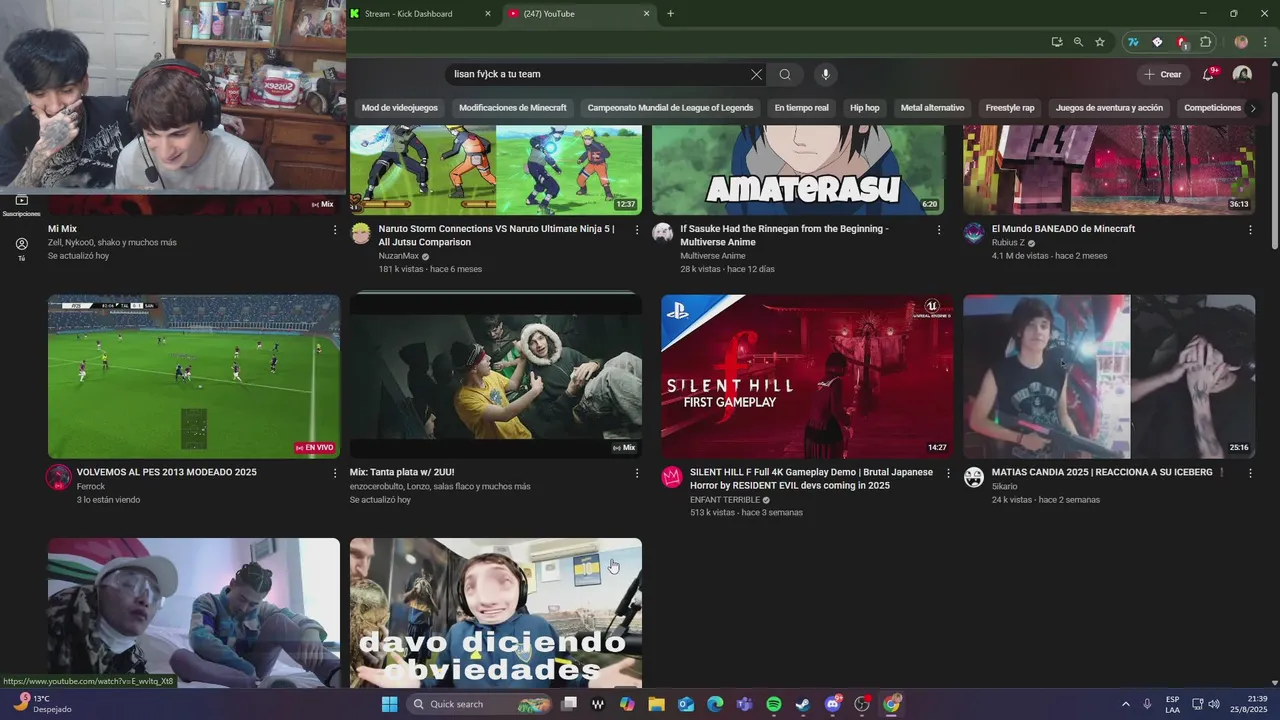Open Ferrock channel avatar
The width and height of the screenshot is (1280, 720).
[x=59, y=477]
